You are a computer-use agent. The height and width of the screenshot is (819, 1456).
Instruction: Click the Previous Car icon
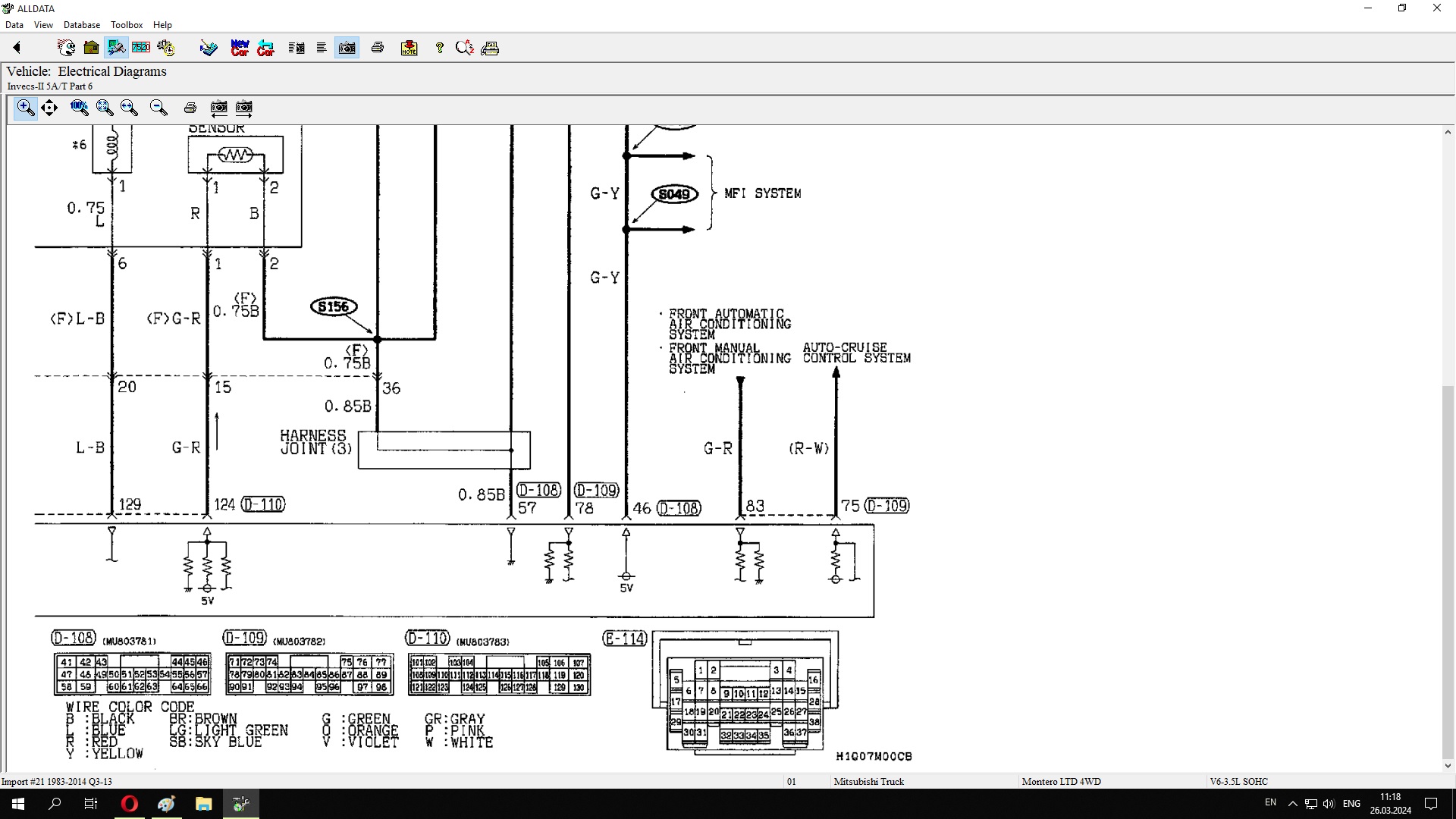(x=265, y=48)
